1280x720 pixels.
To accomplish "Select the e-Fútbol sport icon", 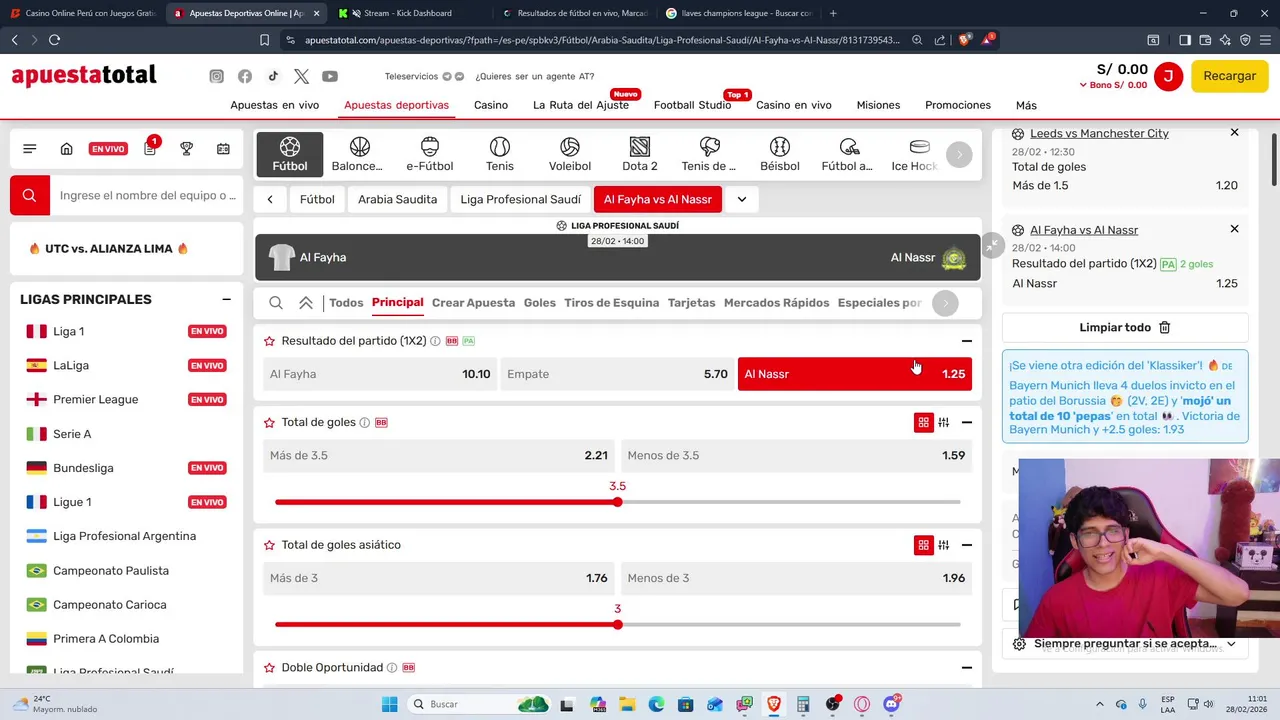I will pos(430,154).
